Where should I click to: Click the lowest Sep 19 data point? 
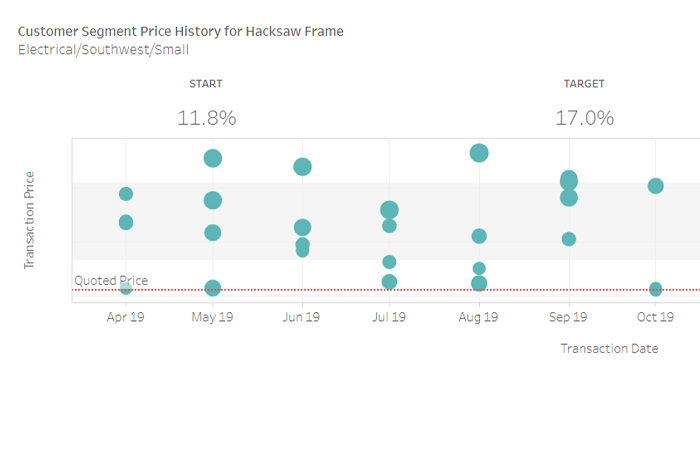point(569,239)
